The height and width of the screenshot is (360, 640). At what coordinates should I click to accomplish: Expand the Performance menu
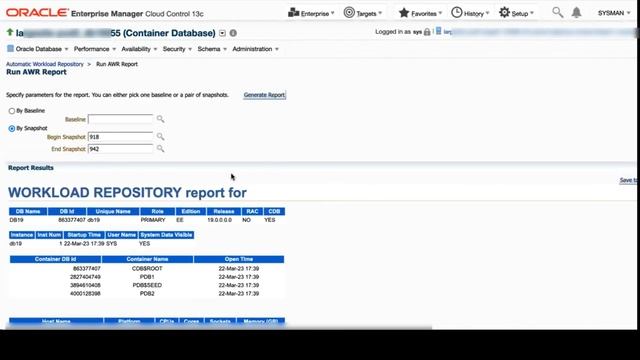pos(95,49)
